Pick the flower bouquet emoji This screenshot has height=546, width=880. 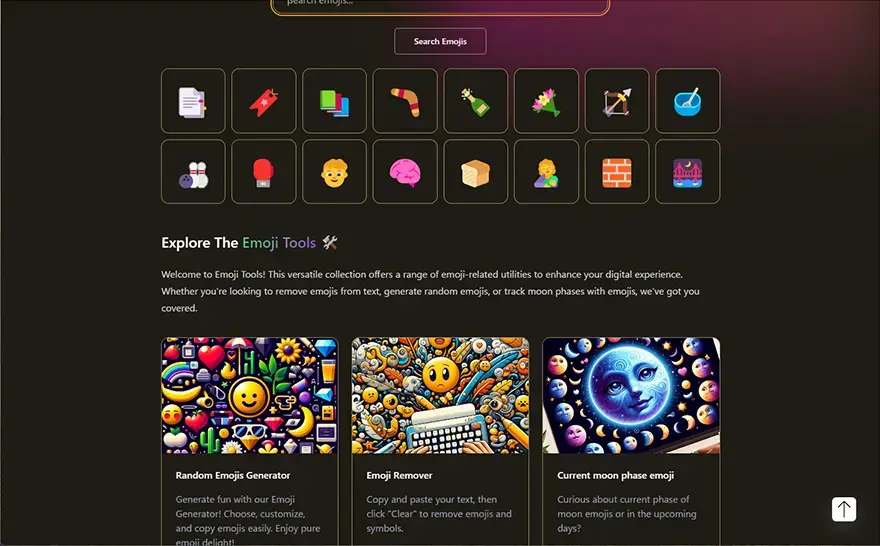coord(546,101)
